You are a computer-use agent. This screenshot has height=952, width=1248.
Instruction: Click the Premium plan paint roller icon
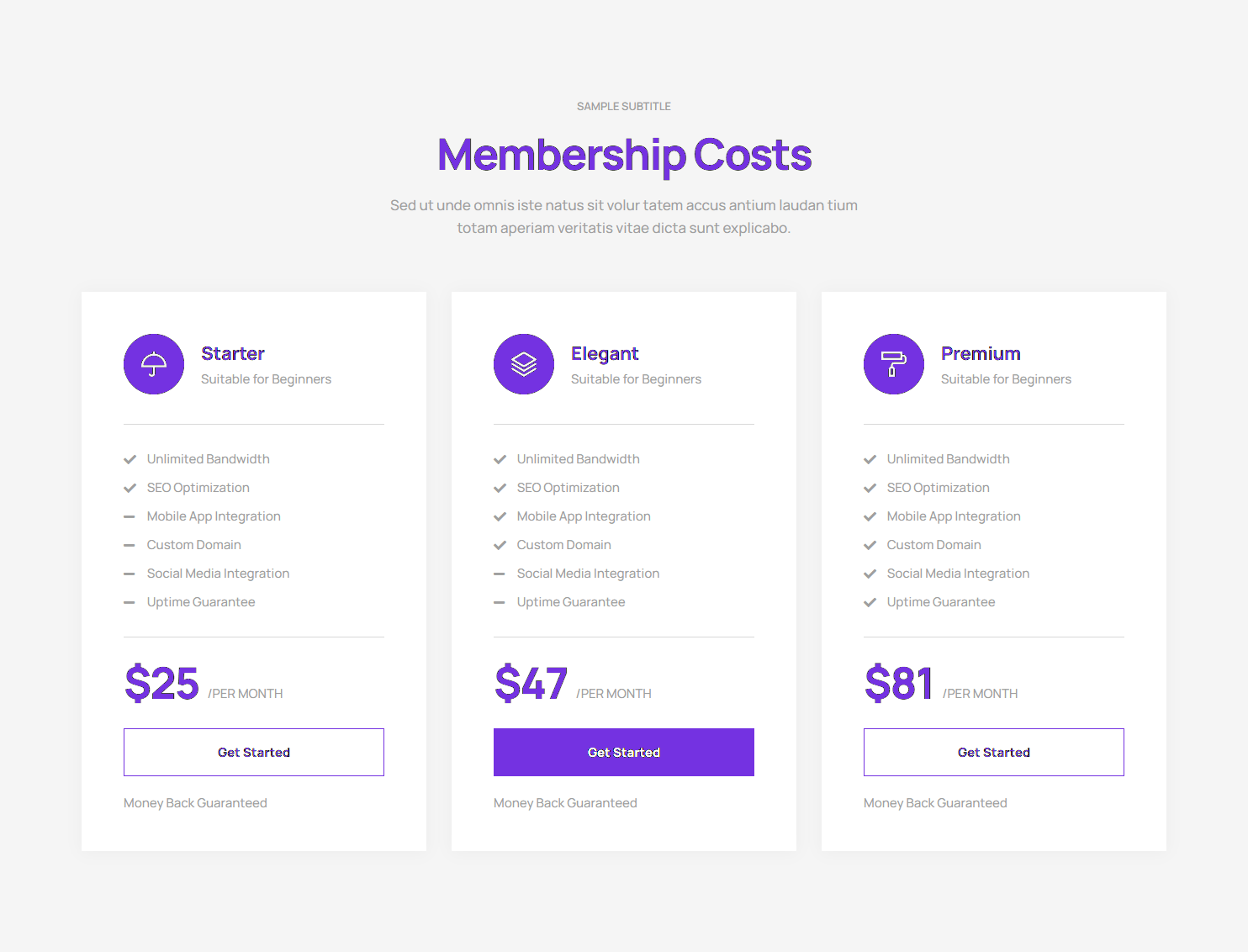tap(894, 364)
